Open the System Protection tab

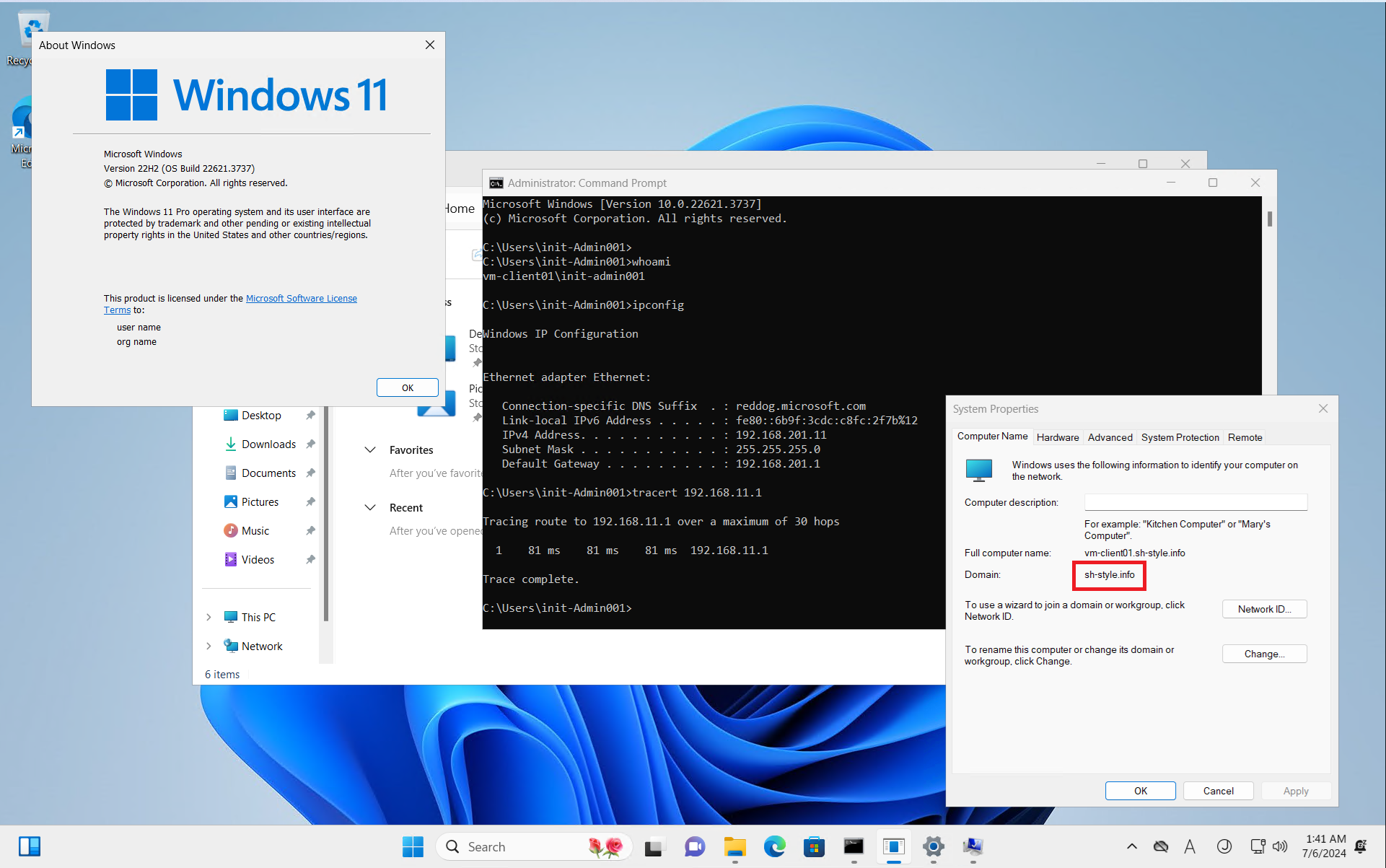pyautogui.click(x=1180, y=437)
